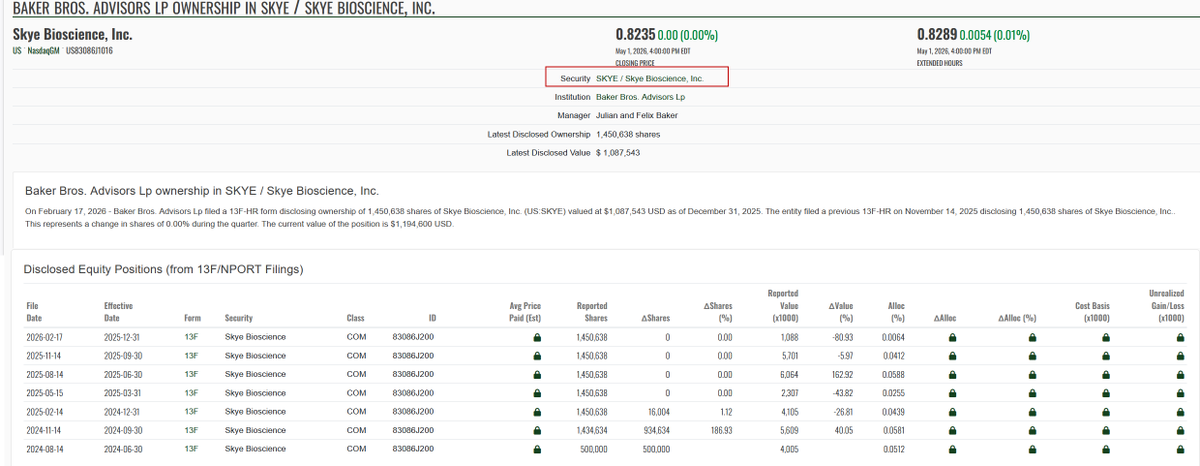Screen dimensions: 1200x466
Task: Sort by Class column header
Action: tap(355, 318)
